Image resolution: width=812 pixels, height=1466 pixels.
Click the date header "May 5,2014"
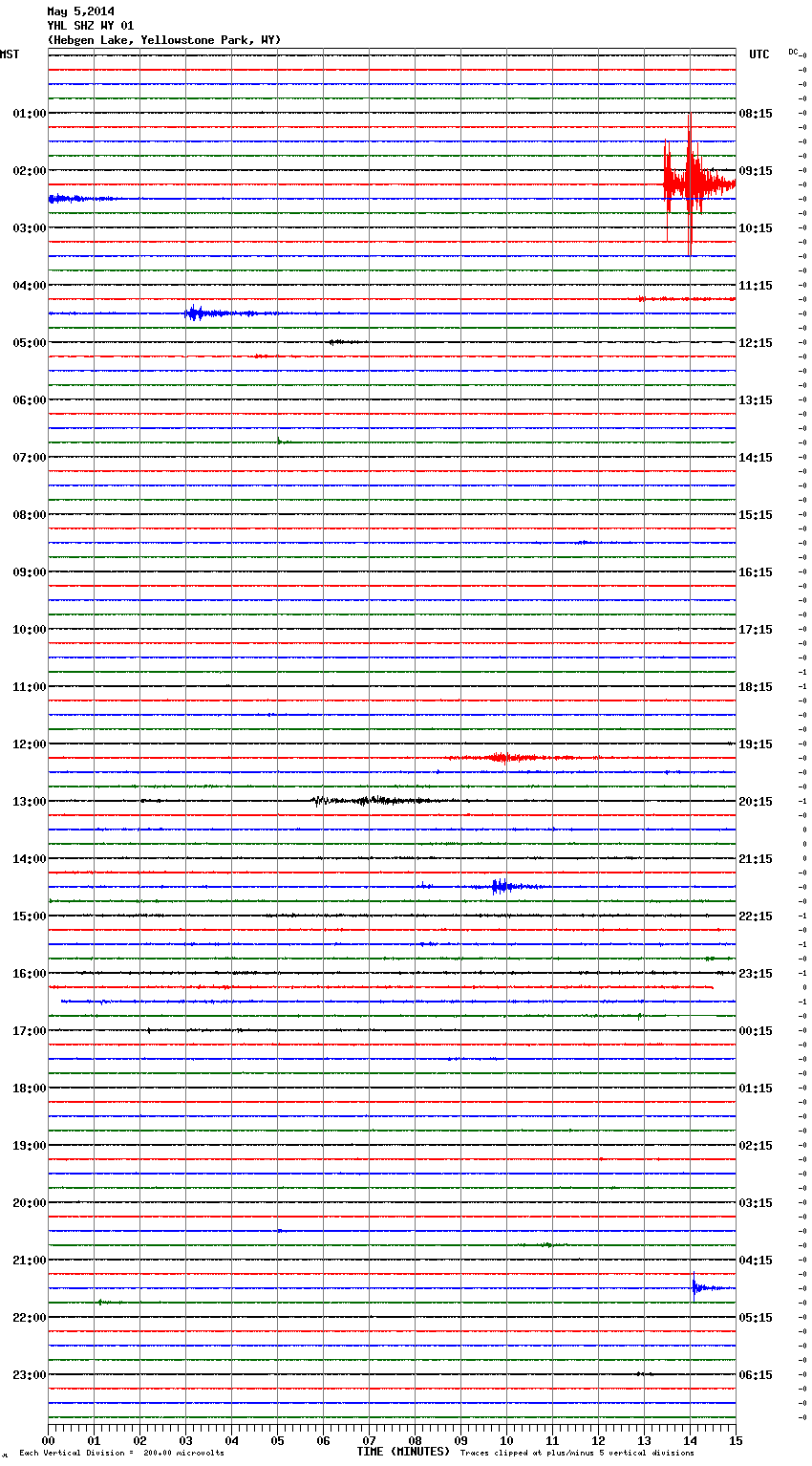(80, 11)
